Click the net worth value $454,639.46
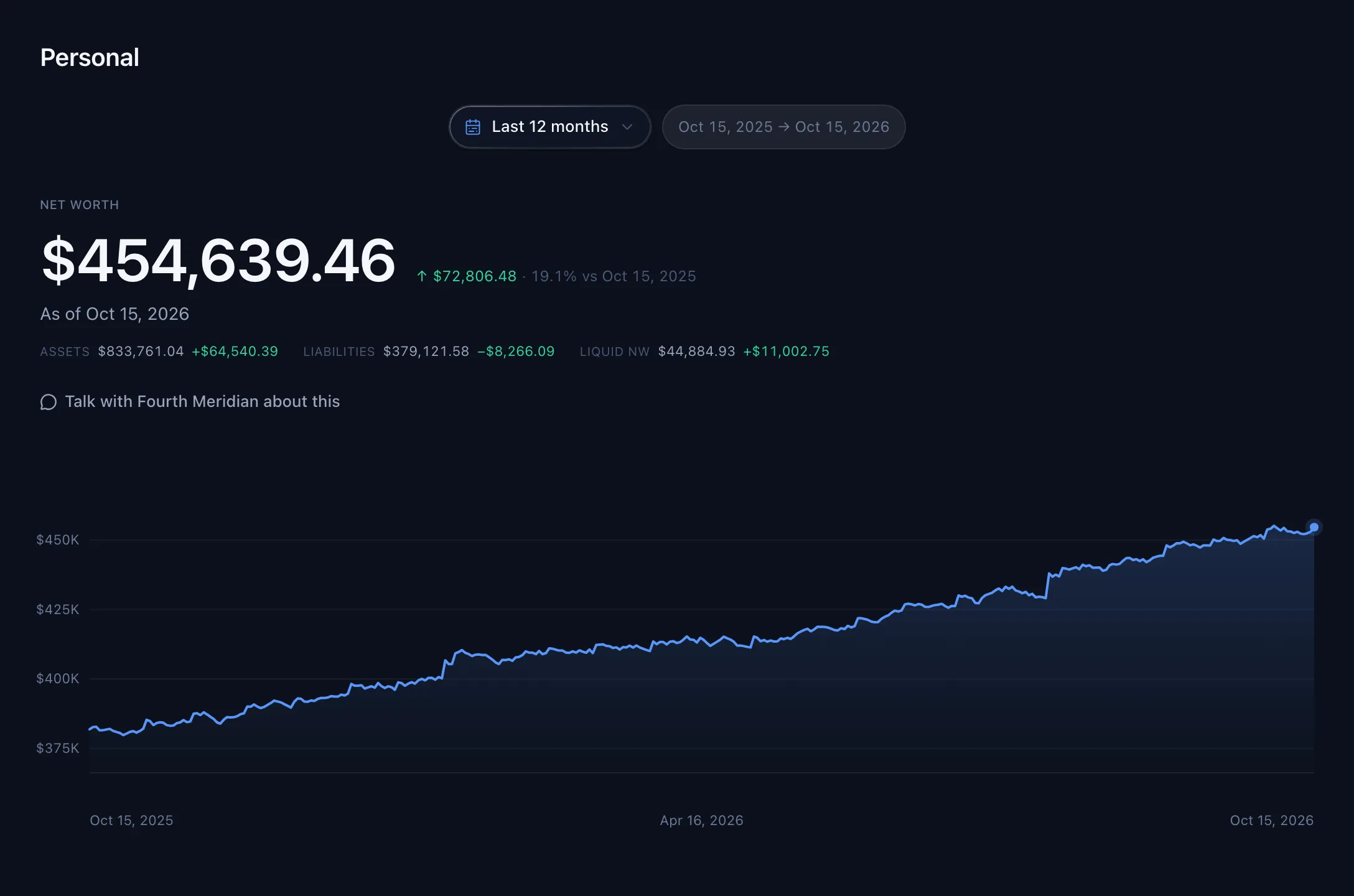1354x896 pixels. (218, 261)
